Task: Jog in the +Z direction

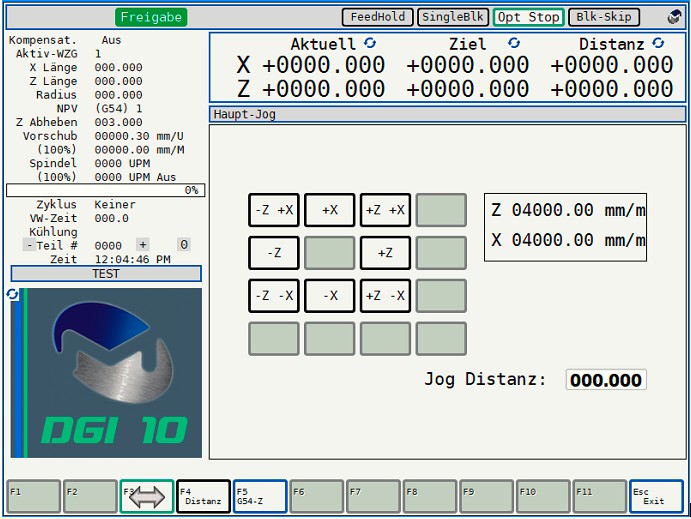Action: point(385,253)
